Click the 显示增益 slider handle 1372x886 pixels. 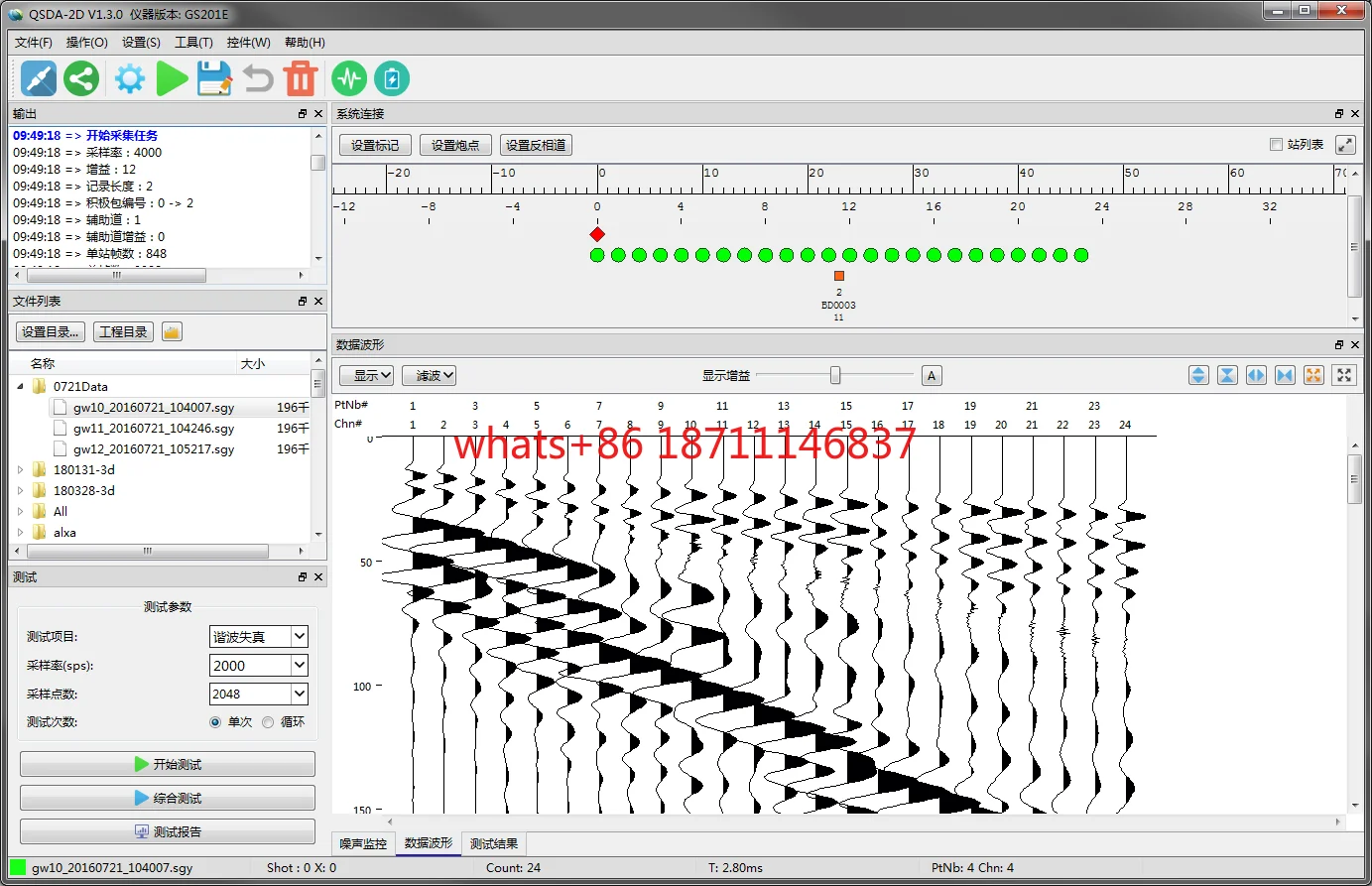(835, 375)
